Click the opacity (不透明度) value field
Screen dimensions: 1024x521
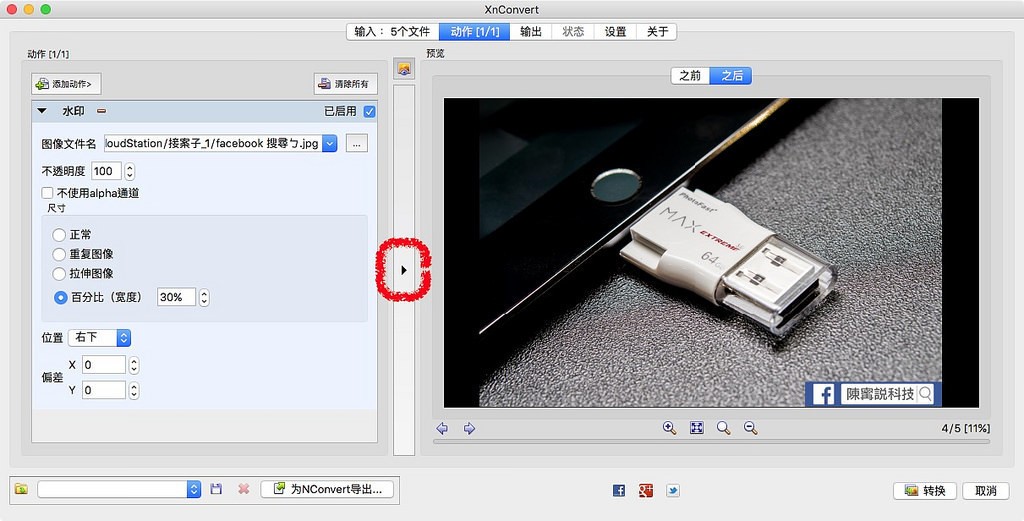pyautogui.click(x=106, y=171)
